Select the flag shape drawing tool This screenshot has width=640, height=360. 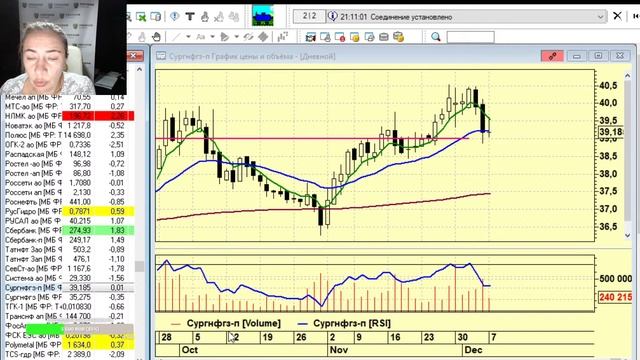[224, 37]
